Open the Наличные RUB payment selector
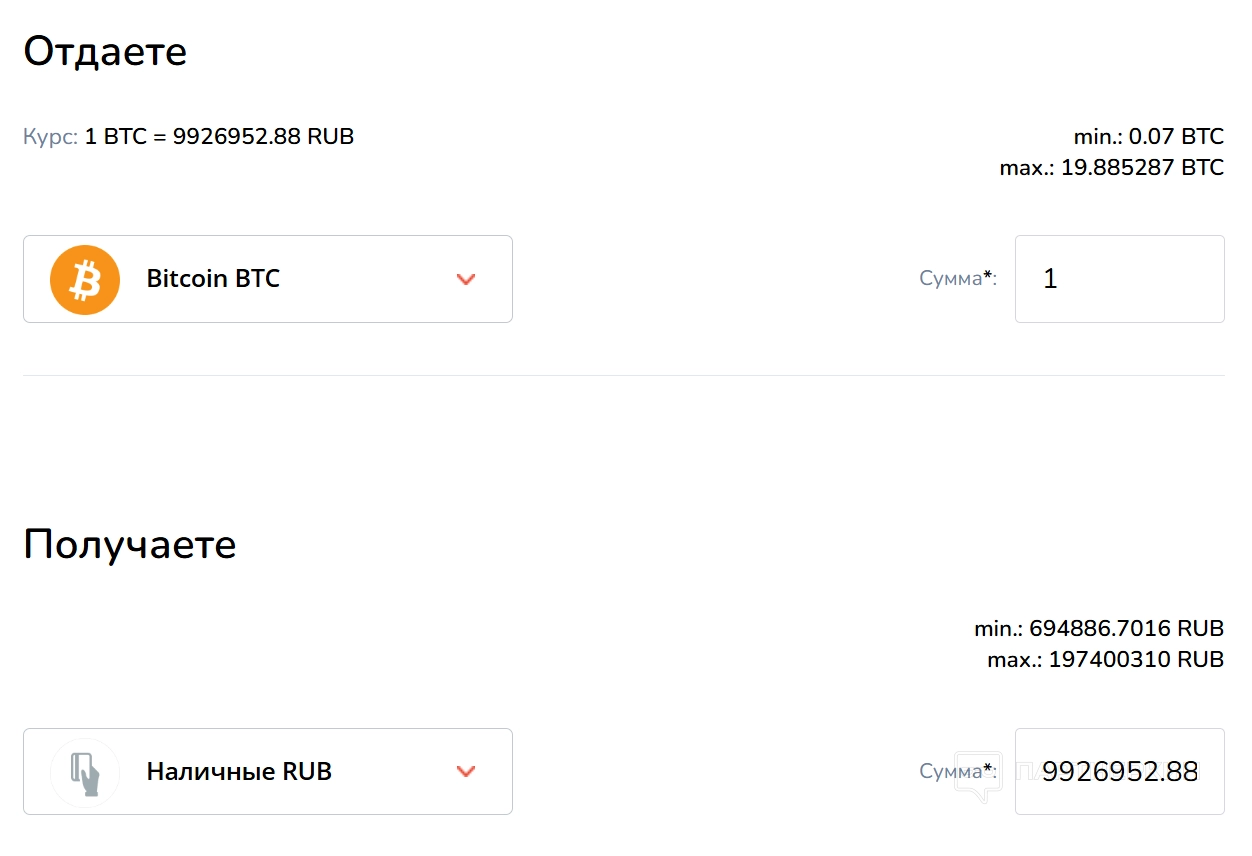1252x856 pixels. click(267, 771)
